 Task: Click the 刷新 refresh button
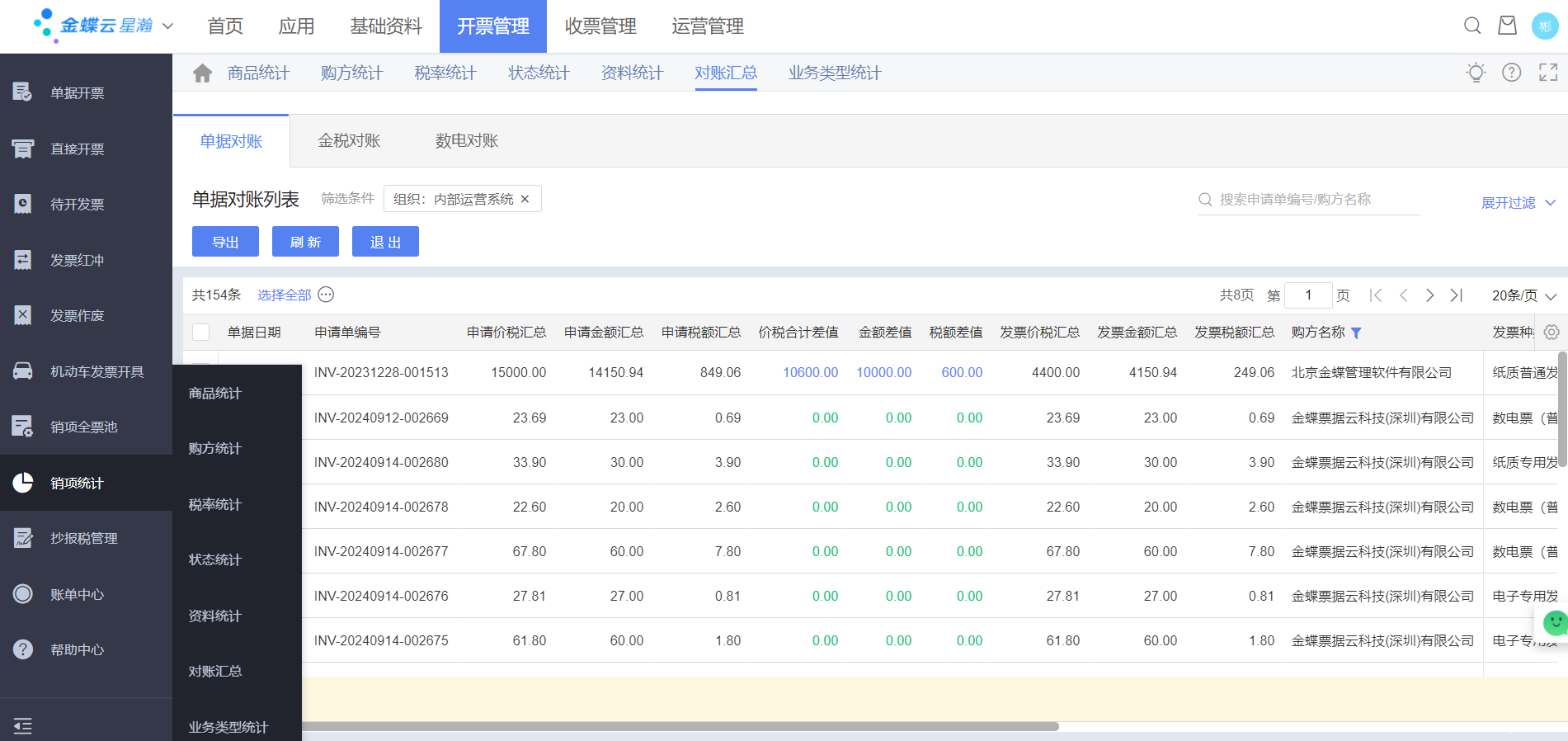(x=305, y=242)
